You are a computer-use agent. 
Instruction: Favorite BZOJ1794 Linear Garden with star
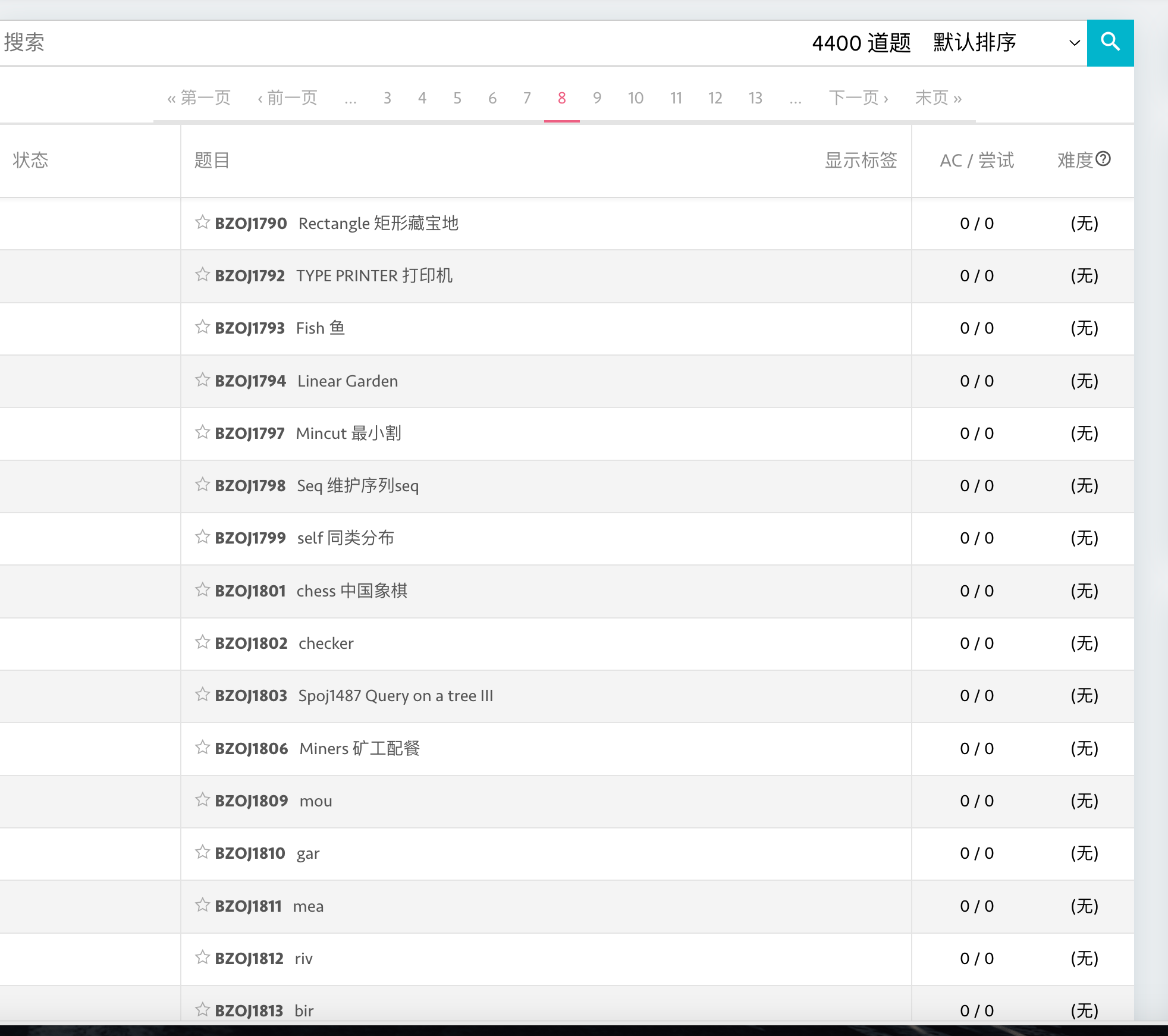point(202,380)
